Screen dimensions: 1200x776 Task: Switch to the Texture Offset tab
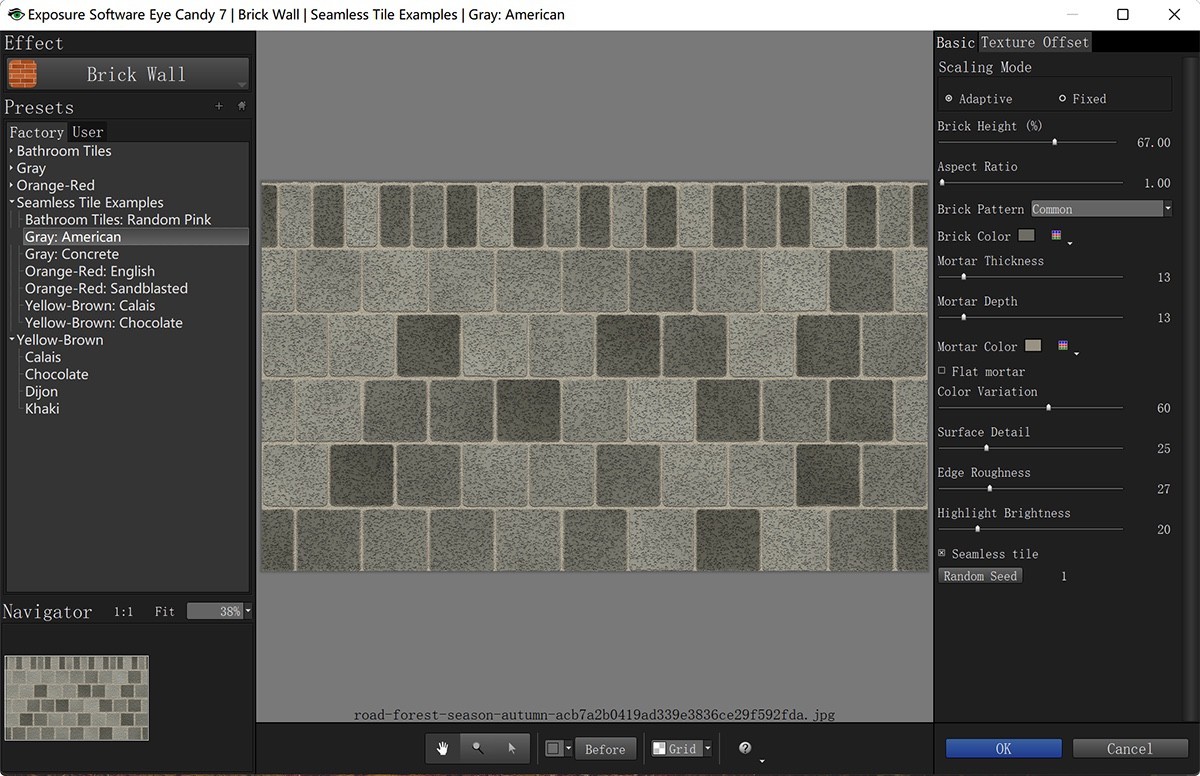click(1034, 42)
